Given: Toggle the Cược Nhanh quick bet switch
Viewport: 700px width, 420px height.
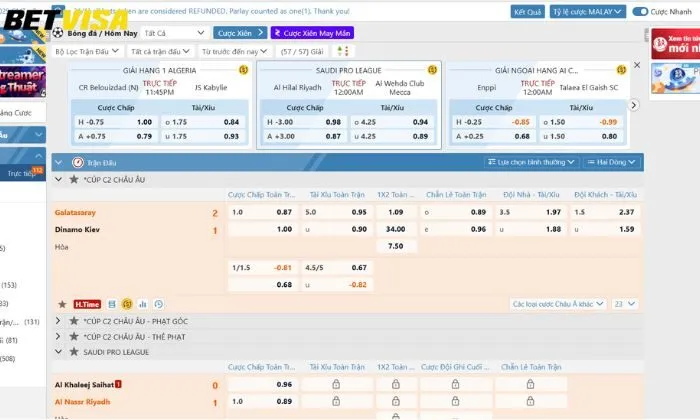Looking at the screenshot, I should point(640,12).
